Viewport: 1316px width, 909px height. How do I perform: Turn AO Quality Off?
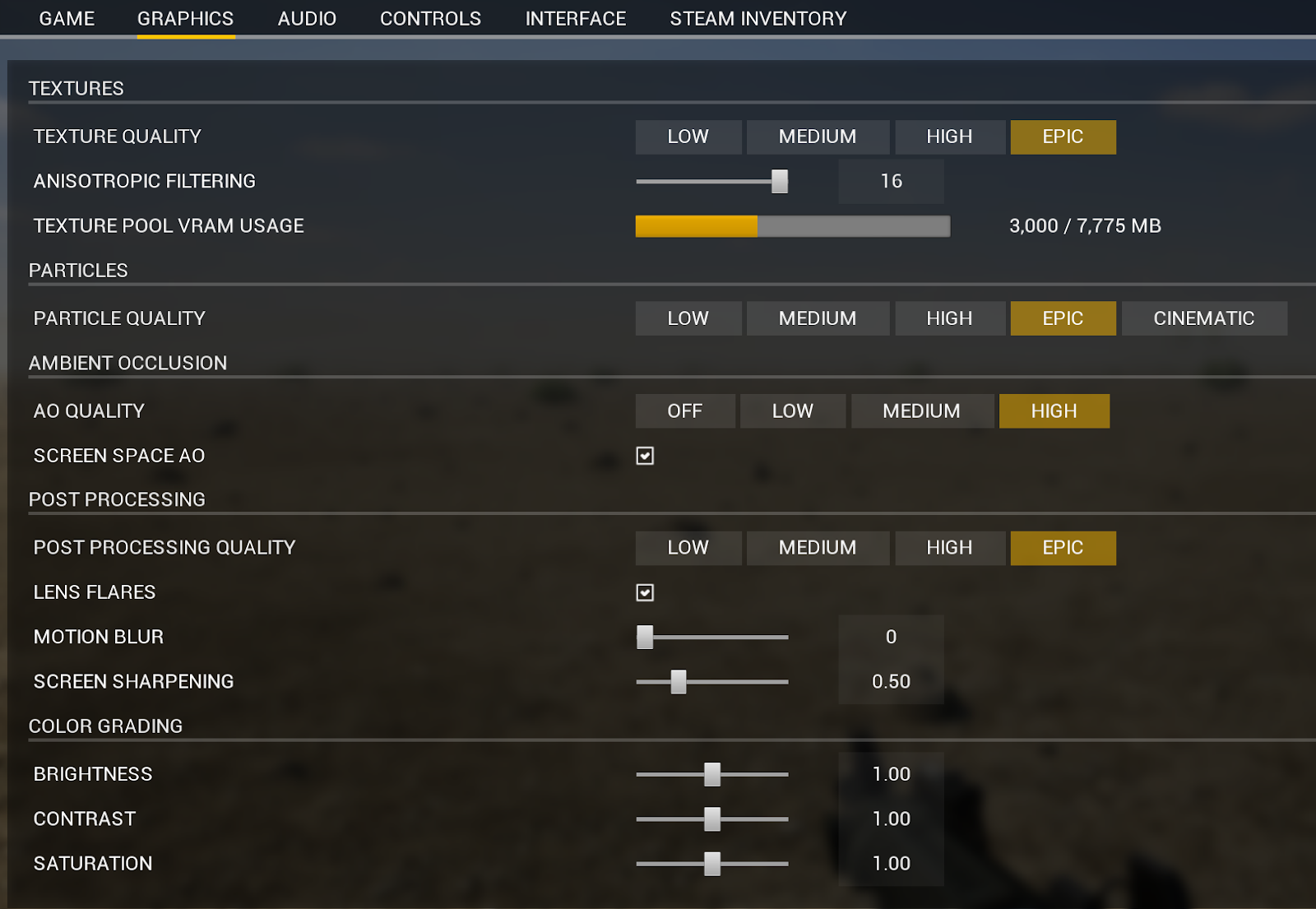684,410
